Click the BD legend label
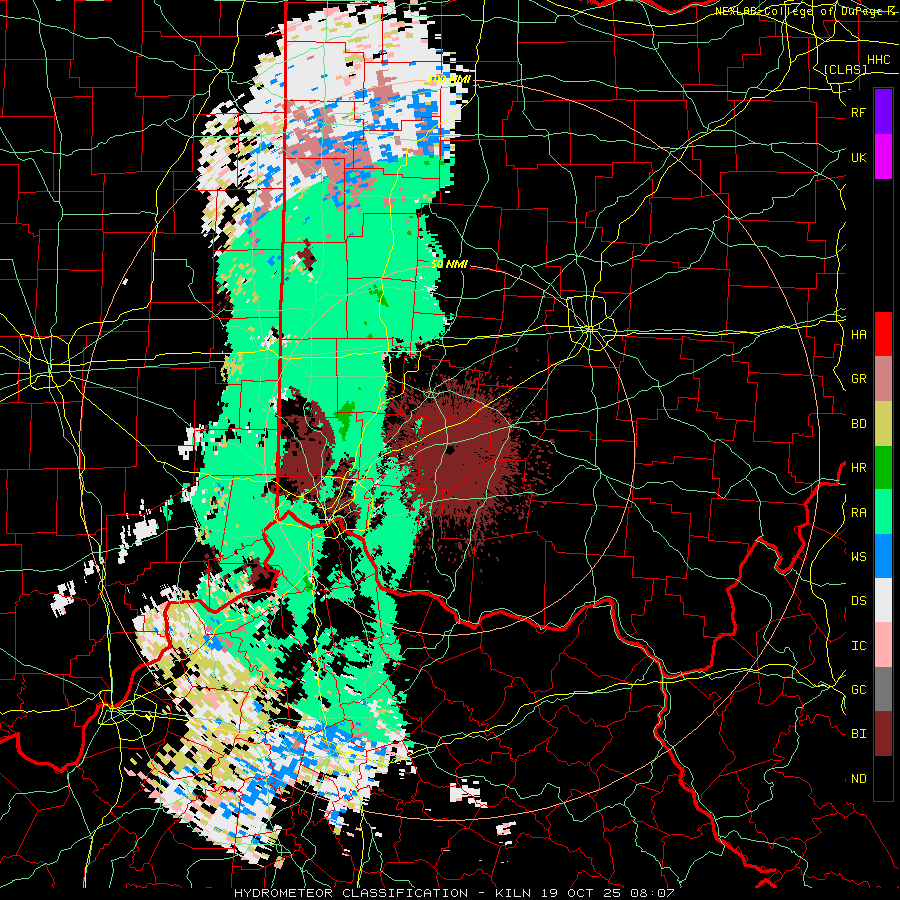Viewport: 900px width, 900px height. coord(859,424)
